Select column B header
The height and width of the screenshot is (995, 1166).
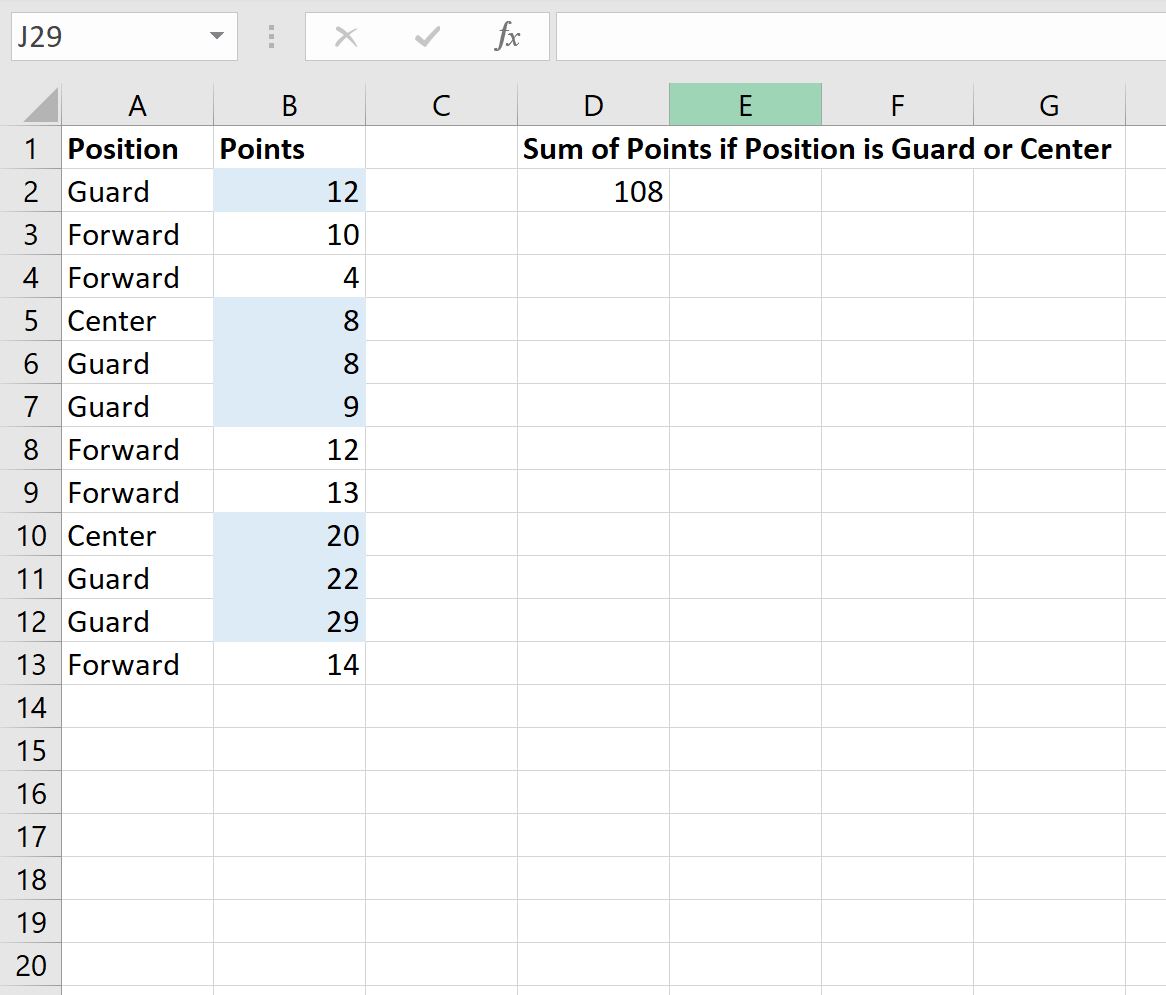tap(289, 105)
